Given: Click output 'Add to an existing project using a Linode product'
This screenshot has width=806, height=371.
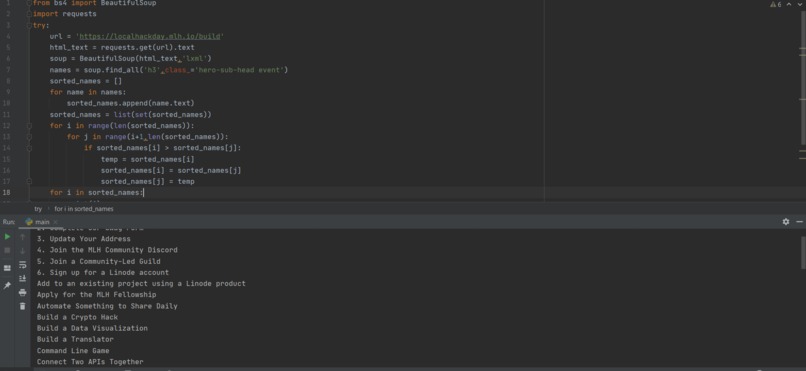Looking at the screenshot, I should click(x=141, y=284).
